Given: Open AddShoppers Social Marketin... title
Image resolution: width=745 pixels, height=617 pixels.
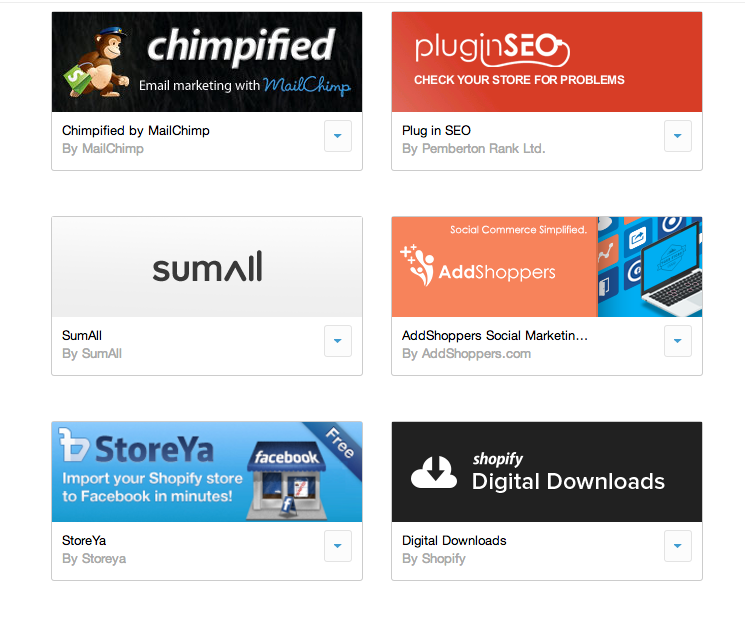Looking at the screenshot, I should point(495,335).
